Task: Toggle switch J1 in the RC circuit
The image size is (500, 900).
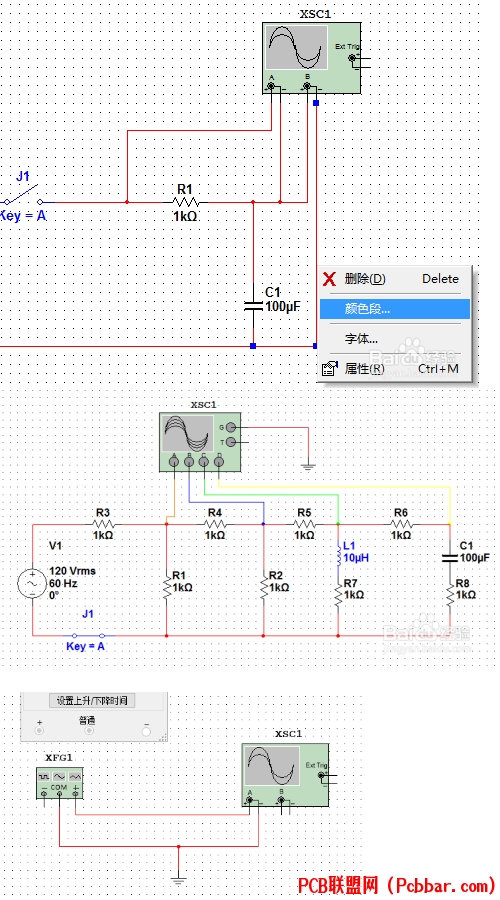Action: pos(23,195)
